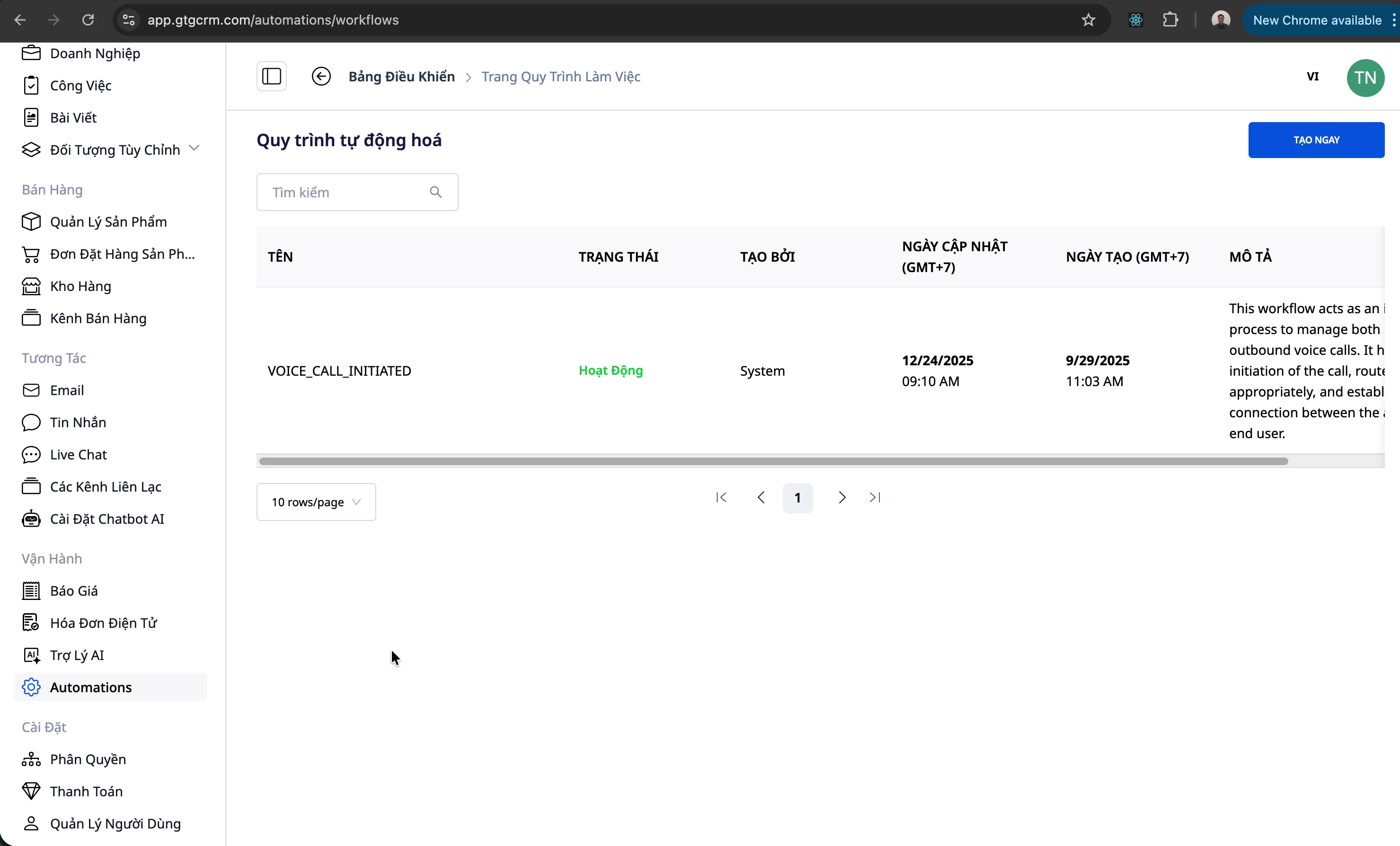Click the horizontal table scrollbar
1400x846 pixels.
(773, 461)
